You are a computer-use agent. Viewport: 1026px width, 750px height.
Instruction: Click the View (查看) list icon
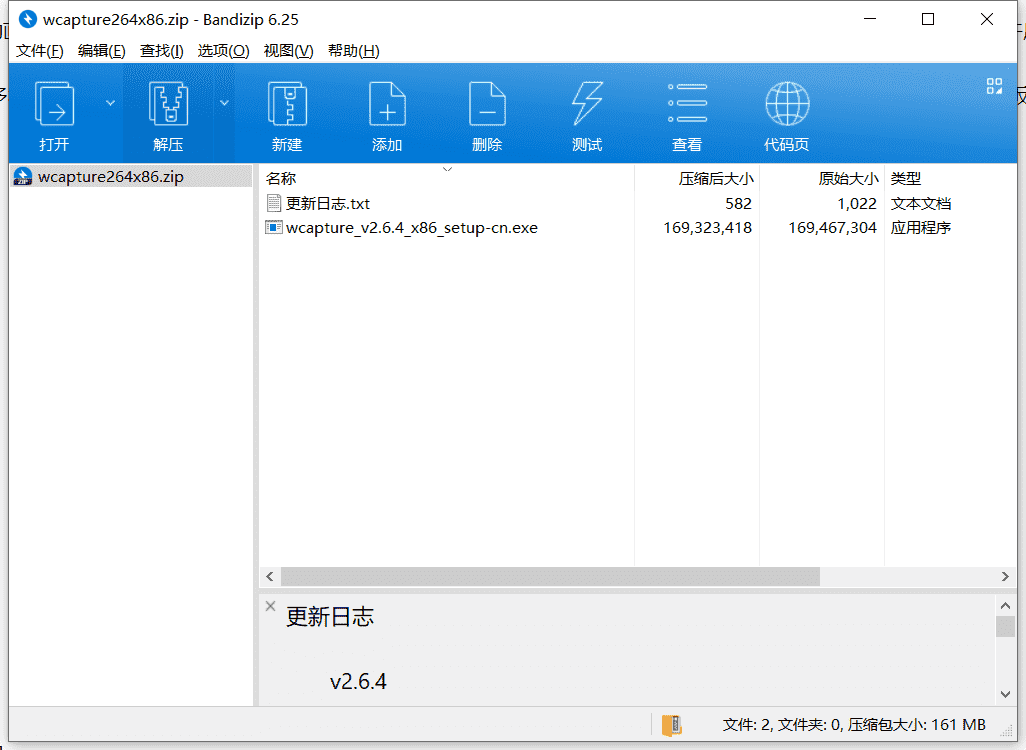pyautogui.click(x=687, y=103)
